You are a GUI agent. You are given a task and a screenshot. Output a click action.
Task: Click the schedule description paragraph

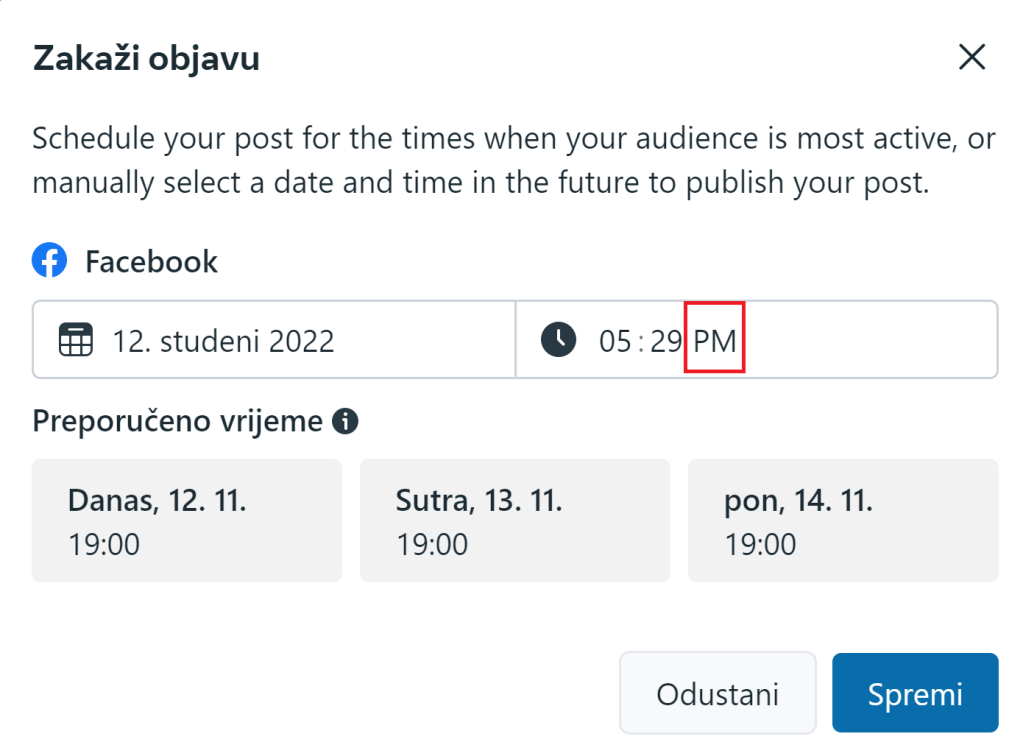coord(511,162)
